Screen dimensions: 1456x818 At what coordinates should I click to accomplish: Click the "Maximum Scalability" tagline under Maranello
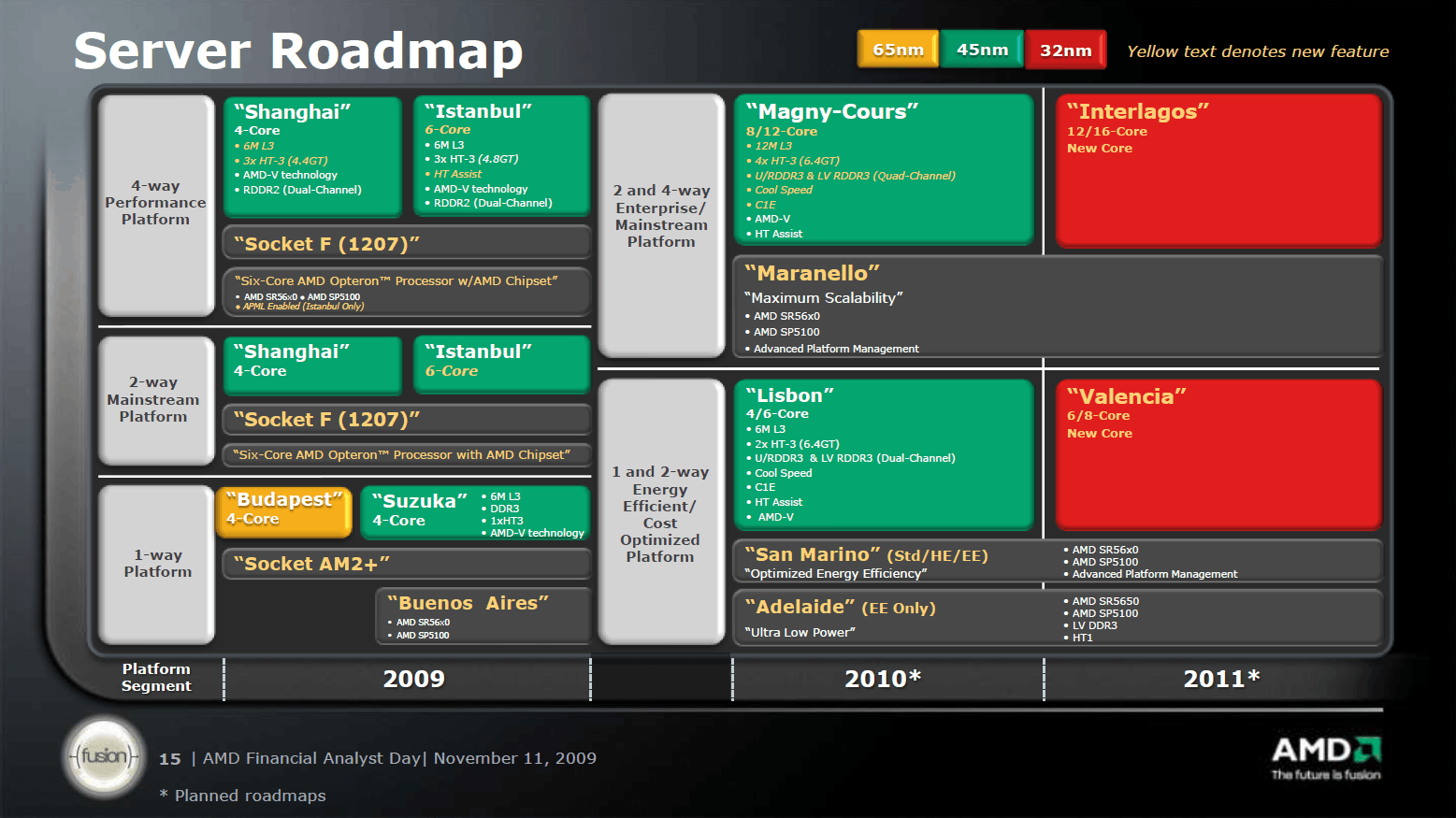[823, 297]
